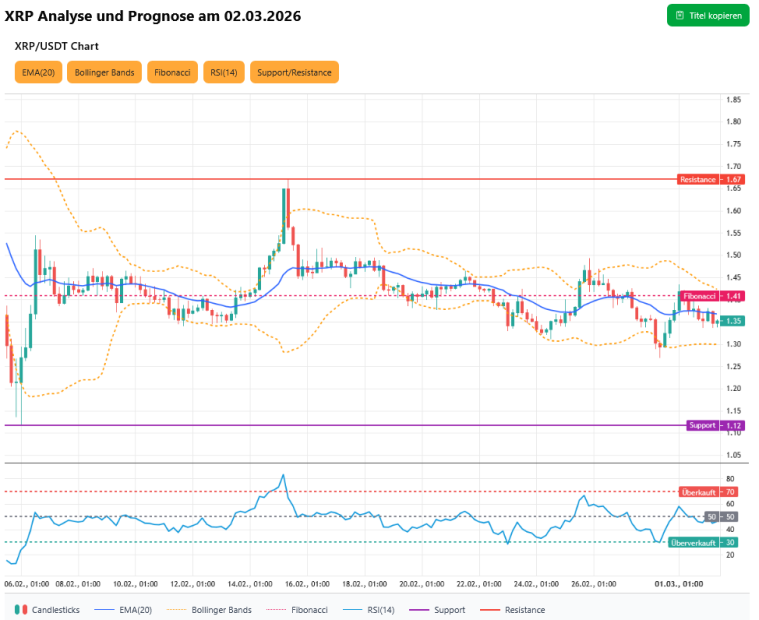Toggle the orange EMA(20) indicator button

coord(37,72)
